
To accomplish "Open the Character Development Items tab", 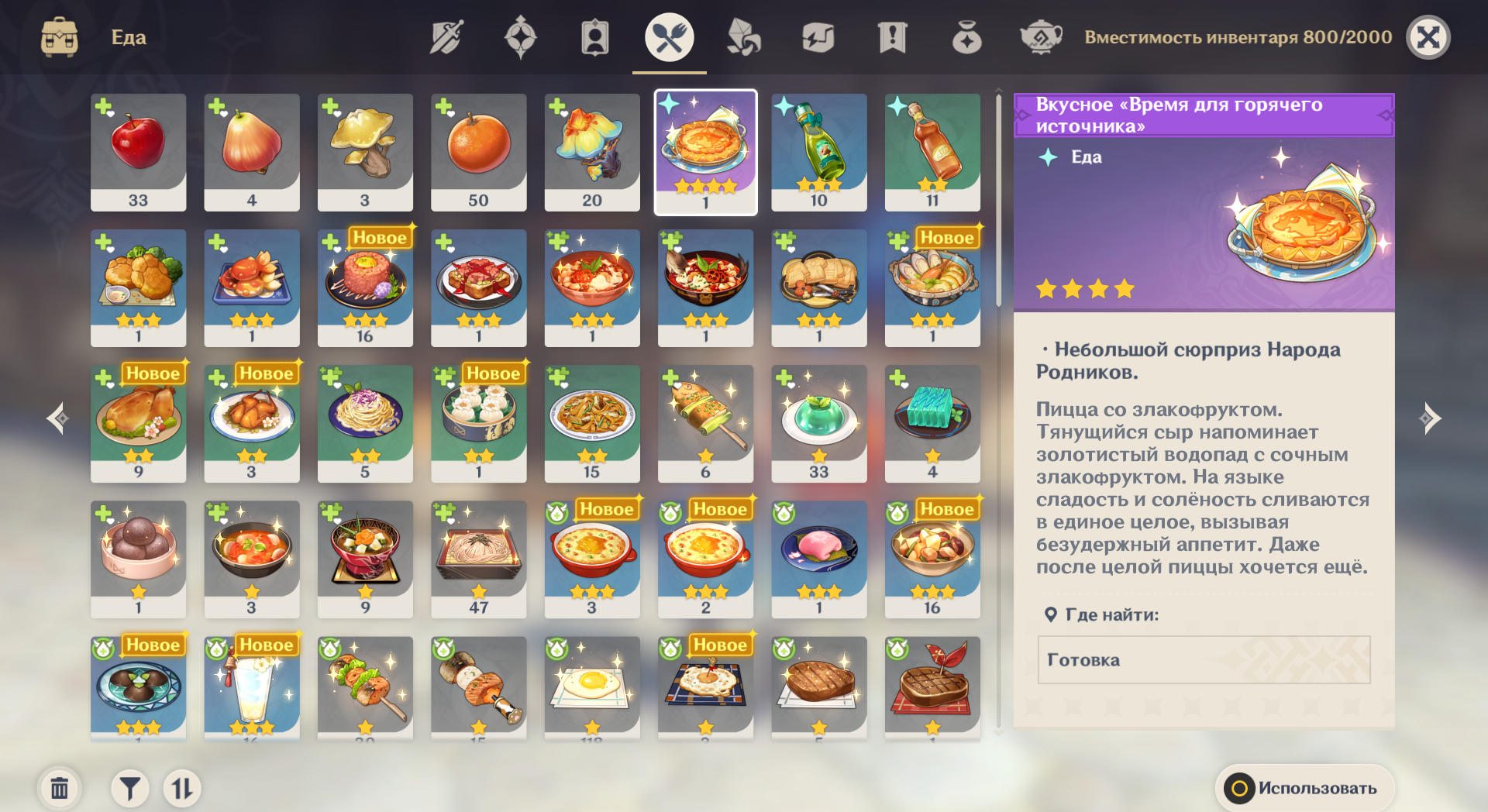I will (x=595, y=37).
